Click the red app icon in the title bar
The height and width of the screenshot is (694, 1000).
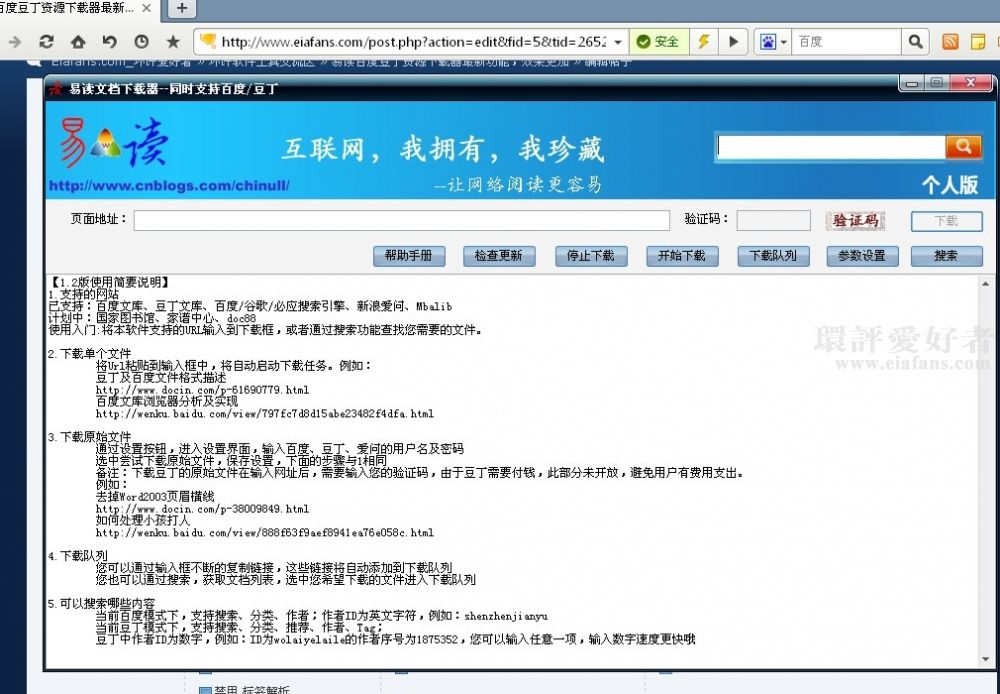[56, 89]
